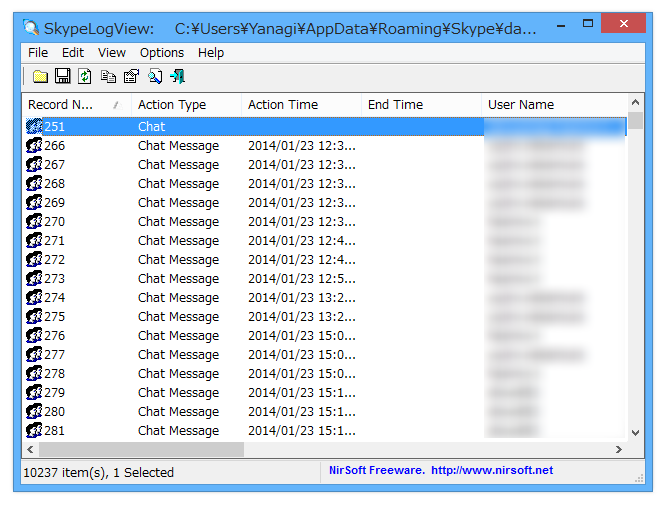Sort by the User Name column header

click(554, 105)
